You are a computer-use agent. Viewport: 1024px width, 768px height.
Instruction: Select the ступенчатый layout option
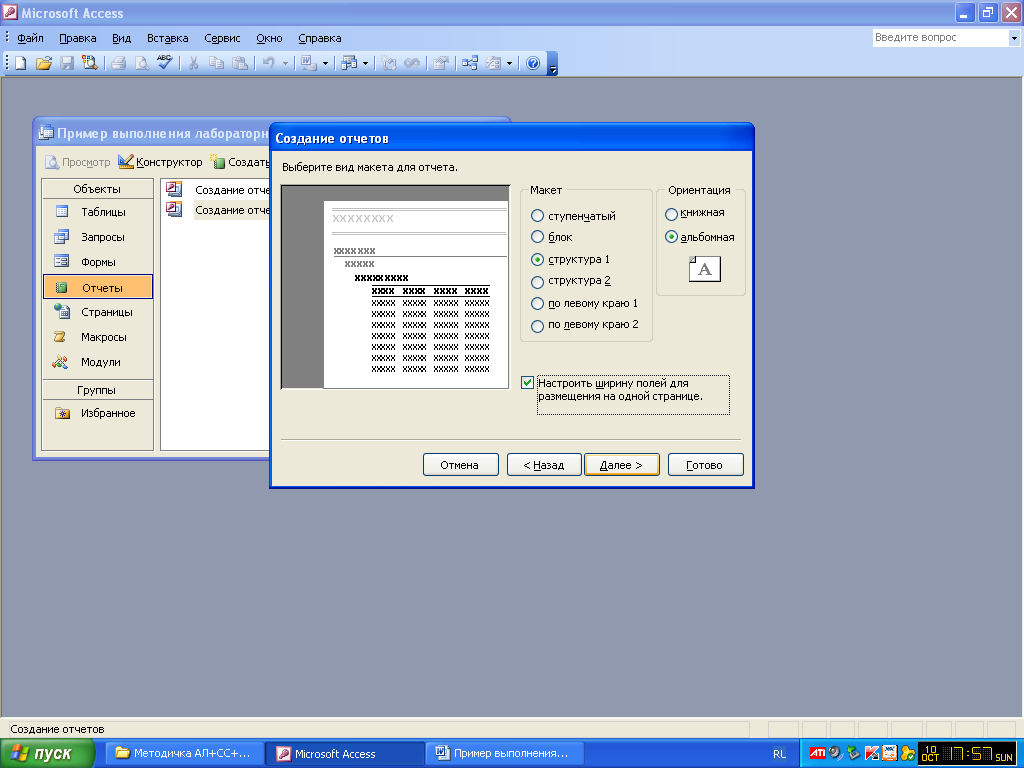click(x=538, y=216)
